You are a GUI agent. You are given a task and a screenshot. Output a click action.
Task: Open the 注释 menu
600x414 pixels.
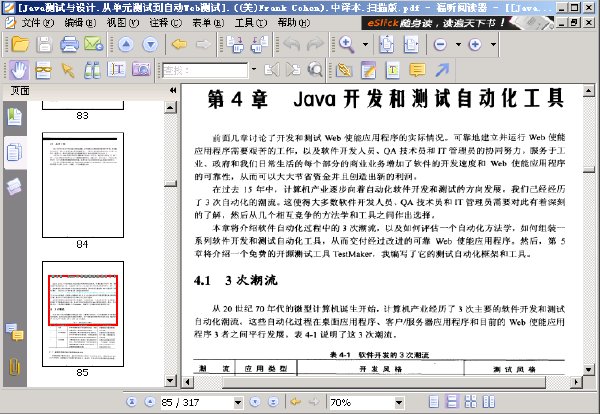(x=165, y=23)
